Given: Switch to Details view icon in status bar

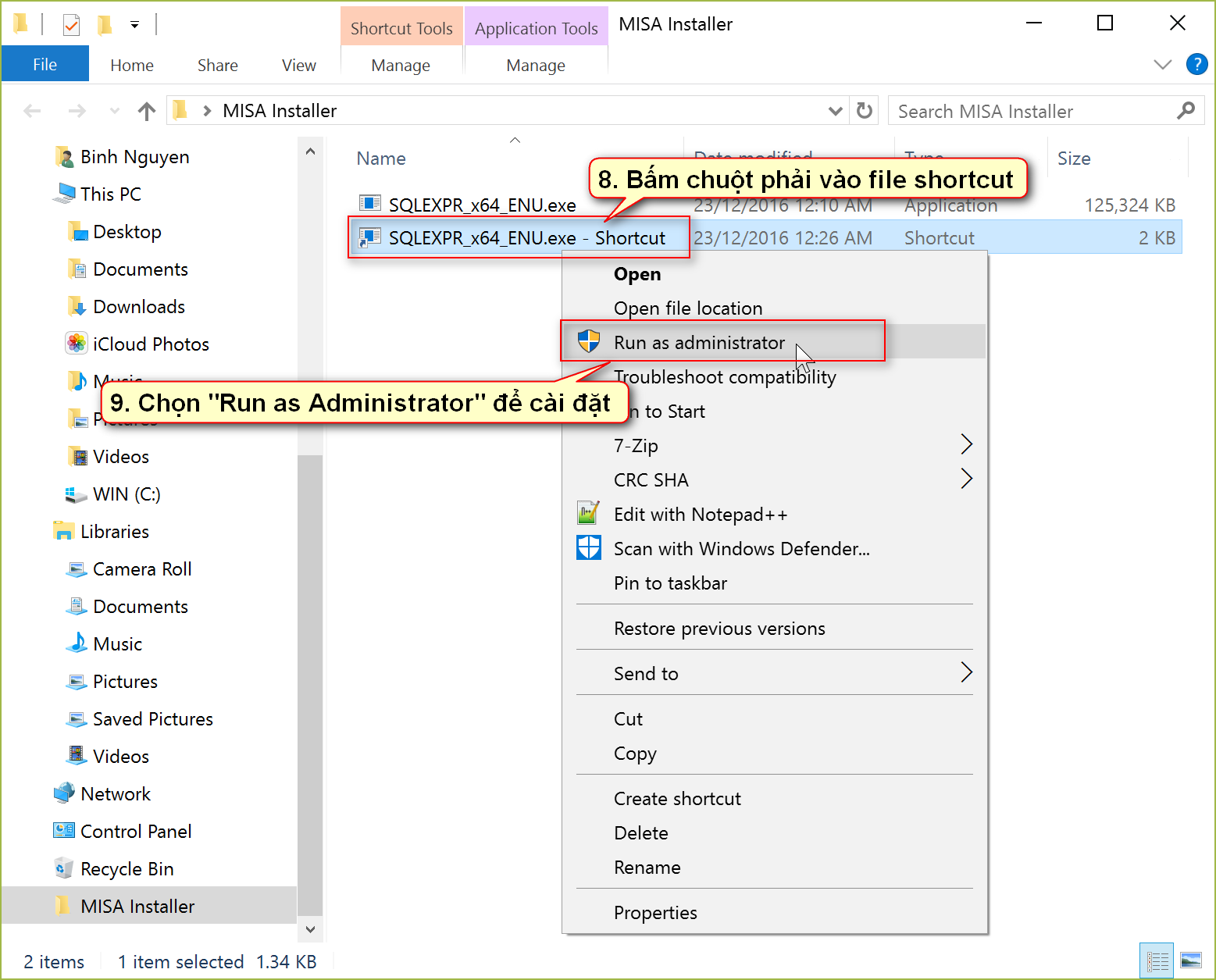Looking at the screenshot, I should pyautogui.click(x=1157, y=961).
